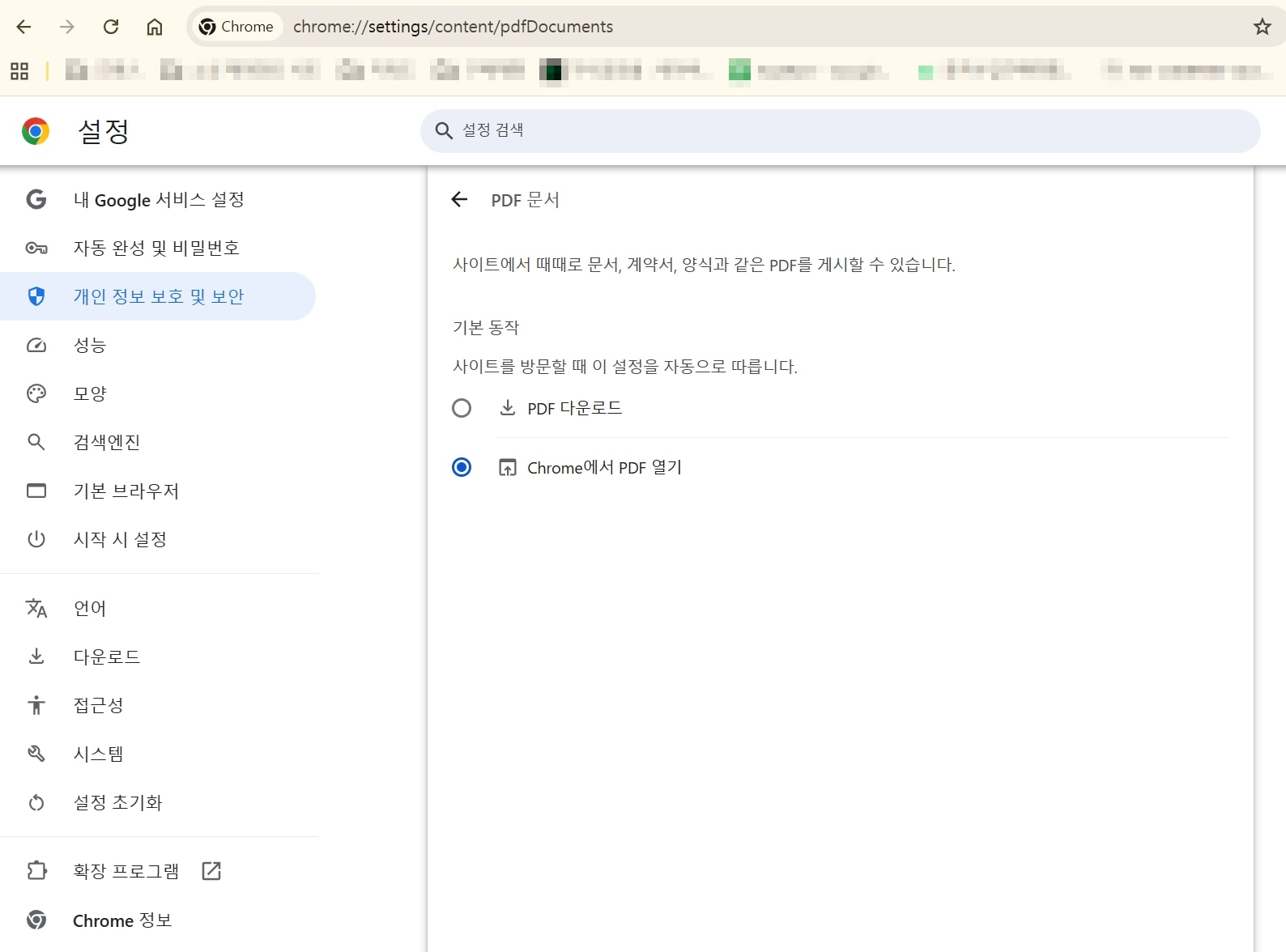Open 내 Google 서비스 설정 in sidebar
The height and width of the screenshot is (952, 1286).
158,199
